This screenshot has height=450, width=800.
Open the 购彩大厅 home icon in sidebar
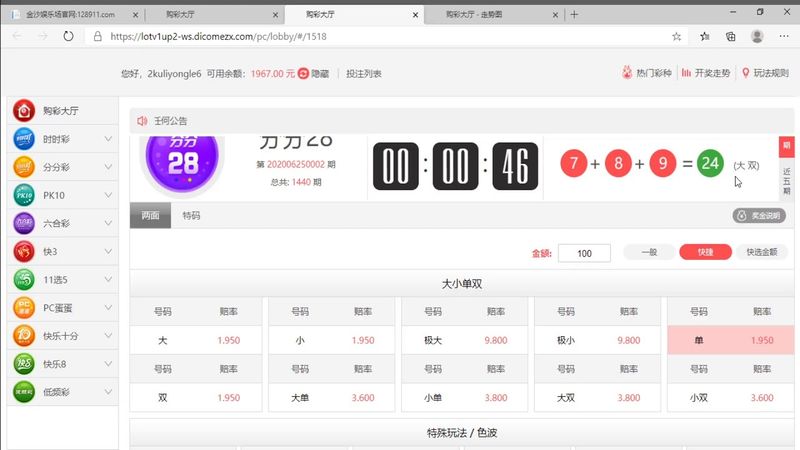click(x=24, y=111)
